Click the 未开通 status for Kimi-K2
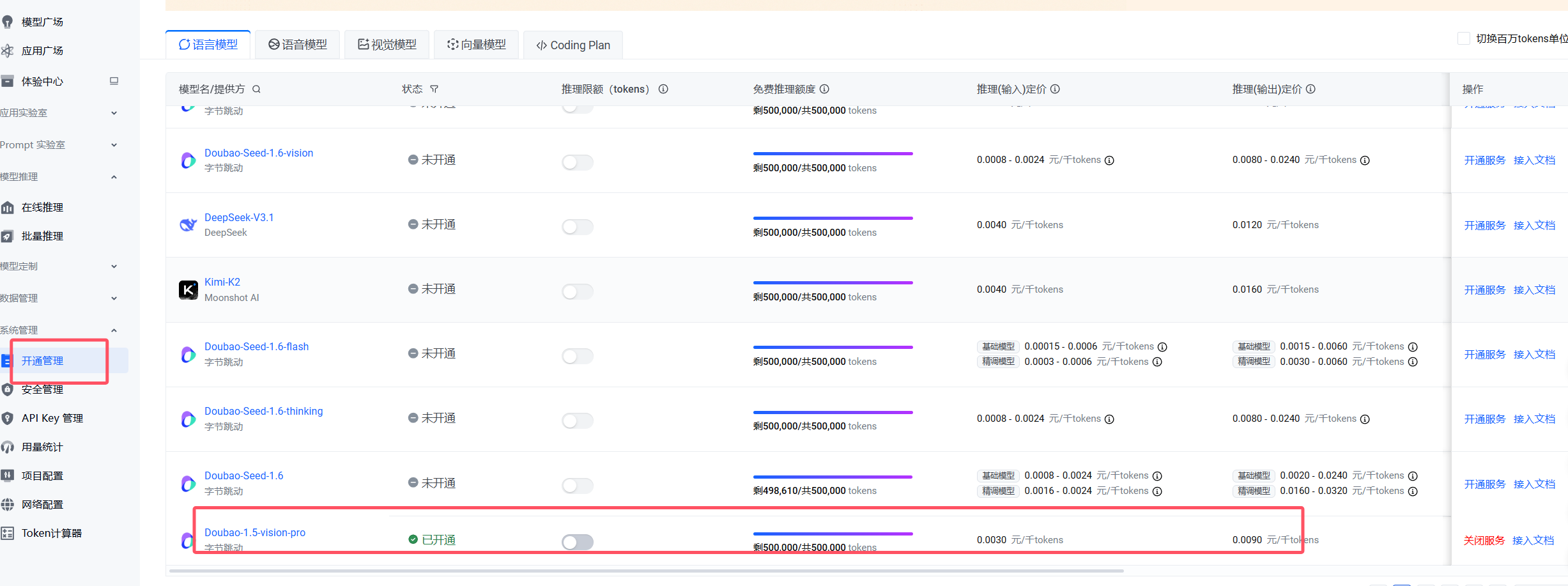 click(x=432, y=289)
